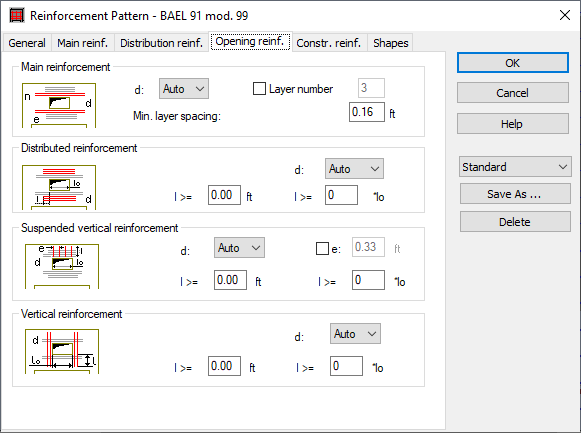Switch to the Shapes tab

391,43
